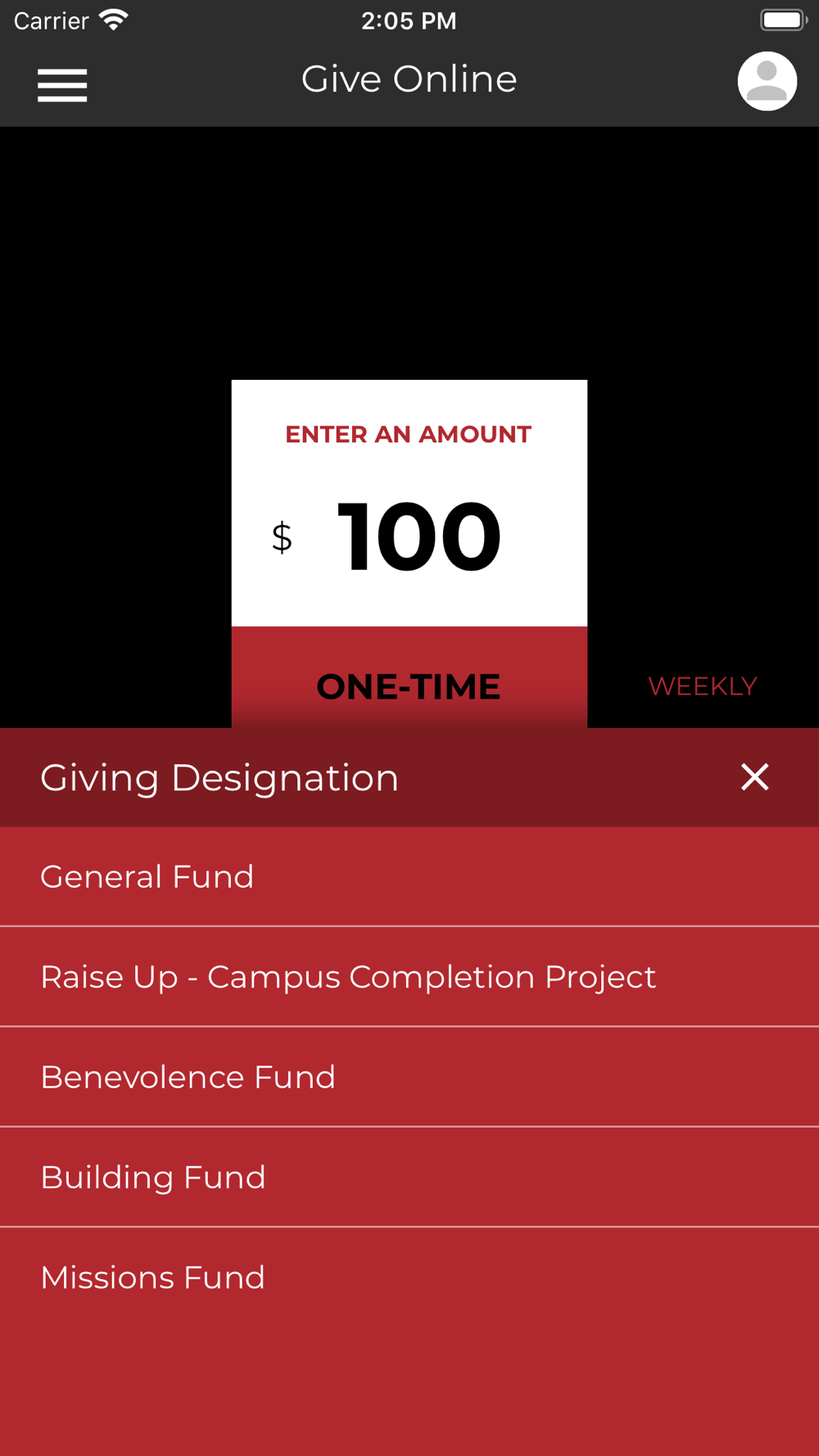The width and height of the screenshot is (819, 1456).
Task: Edit the 100 dollar amount field
Action: (x=419, y=537)
